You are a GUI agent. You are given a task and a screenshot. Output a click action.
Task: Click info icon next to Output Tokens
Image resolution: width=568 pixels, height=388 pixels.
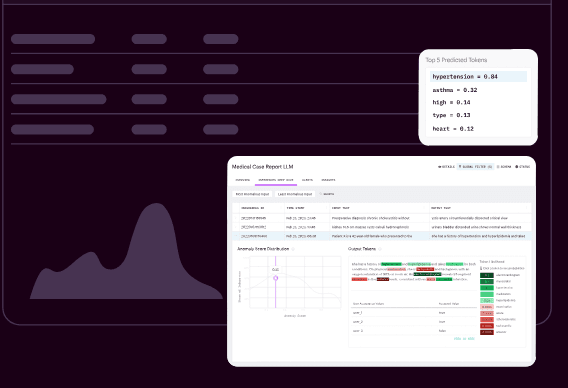click(x=380, y=249)
